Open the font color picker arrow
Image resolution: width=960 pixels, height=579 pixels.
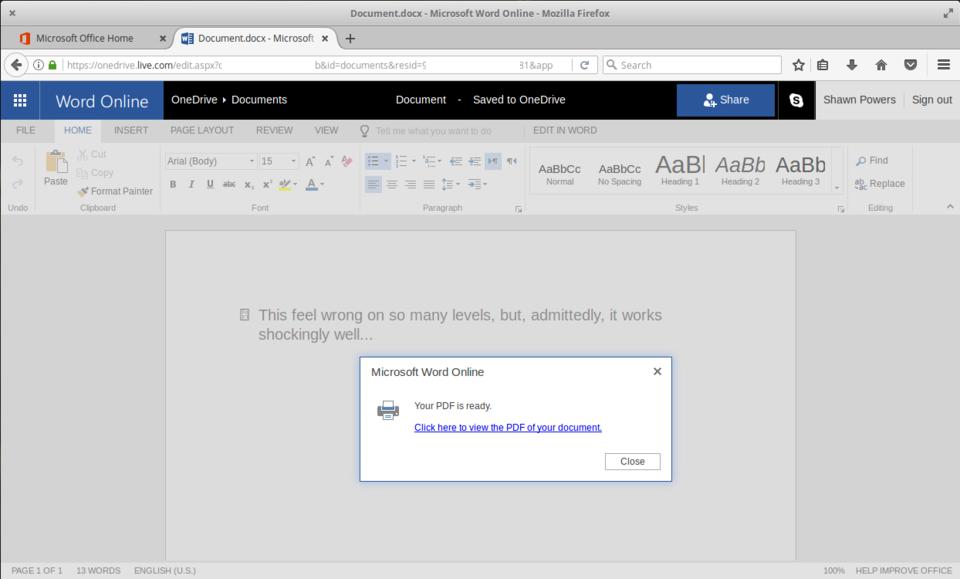[x=324, y=184]
